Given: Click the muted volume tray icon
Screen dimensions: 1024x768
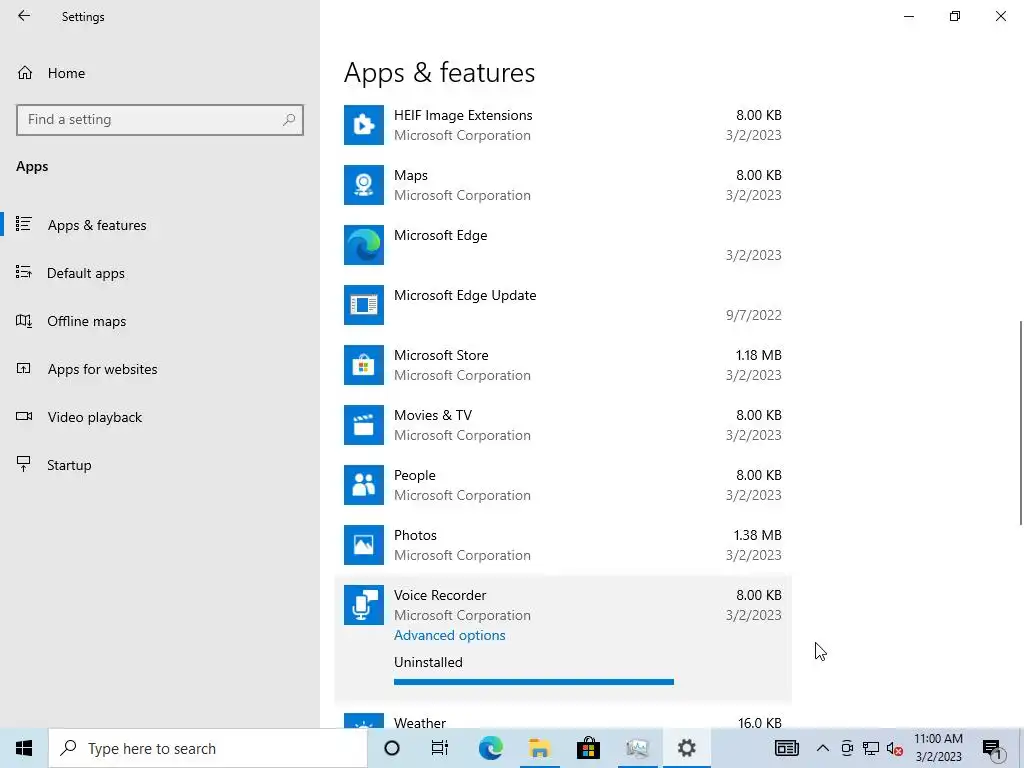Looking at the screenshot, I should [895, 748].
